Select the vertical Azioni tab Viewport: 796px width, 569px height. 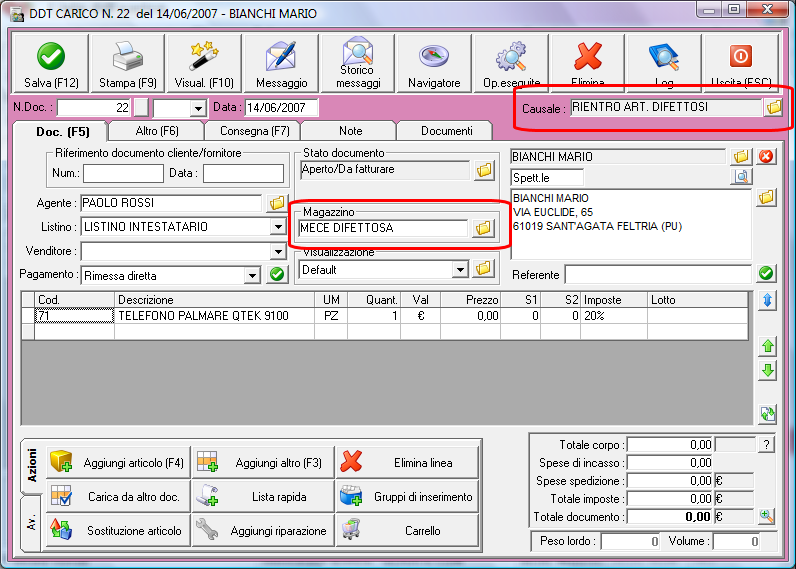coord(31,465)
